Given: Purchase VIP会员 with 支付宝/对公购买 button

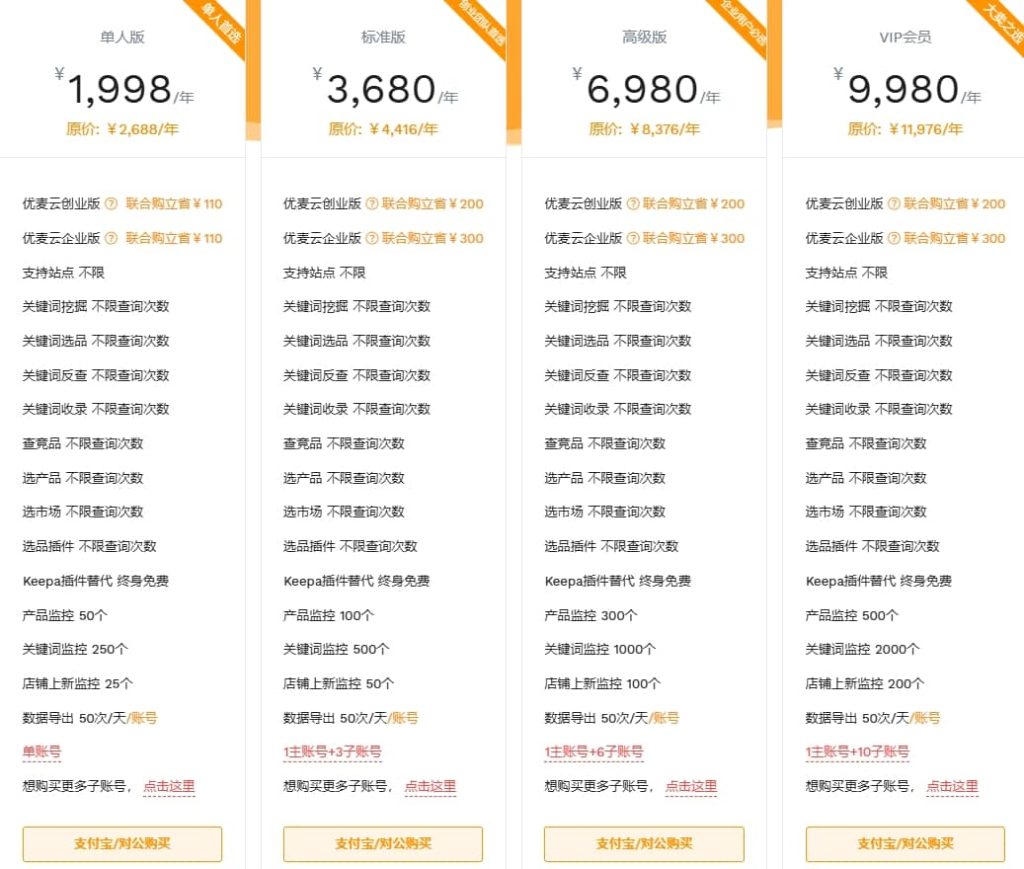Looking at the screenshot, I should point(905,844).
